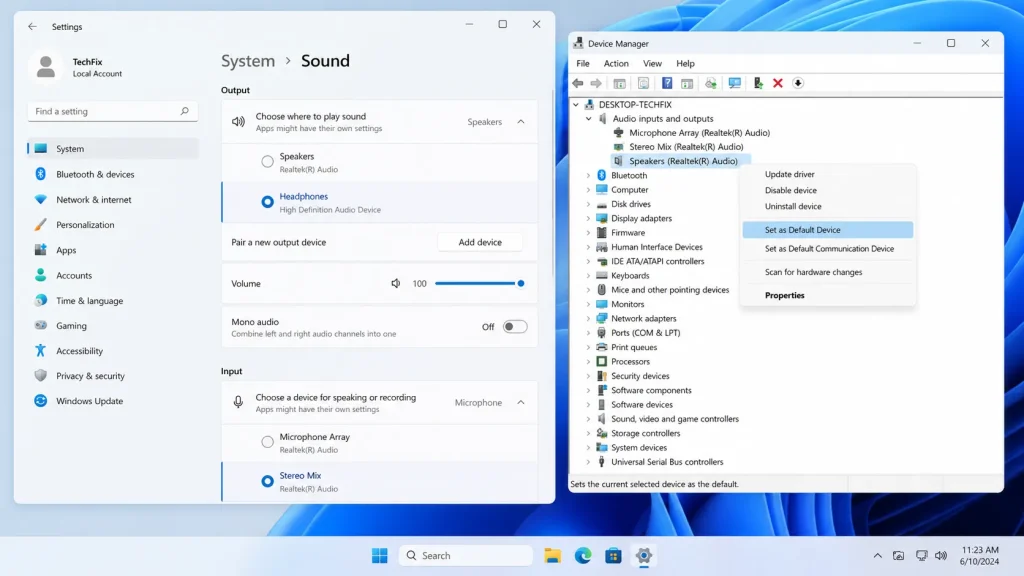Select the Speakers output radio button
Viewport: 1024px width, 576px height.
click(x=267, y=161)
